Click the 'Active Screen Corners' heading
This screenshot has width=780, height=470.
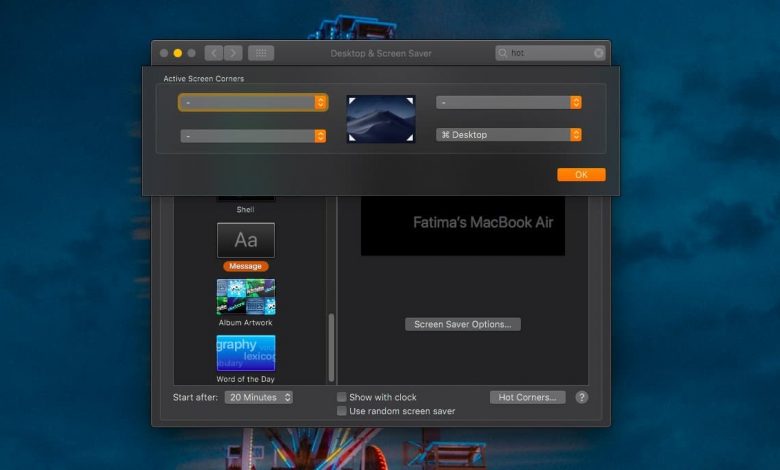(x=204, y=79)
